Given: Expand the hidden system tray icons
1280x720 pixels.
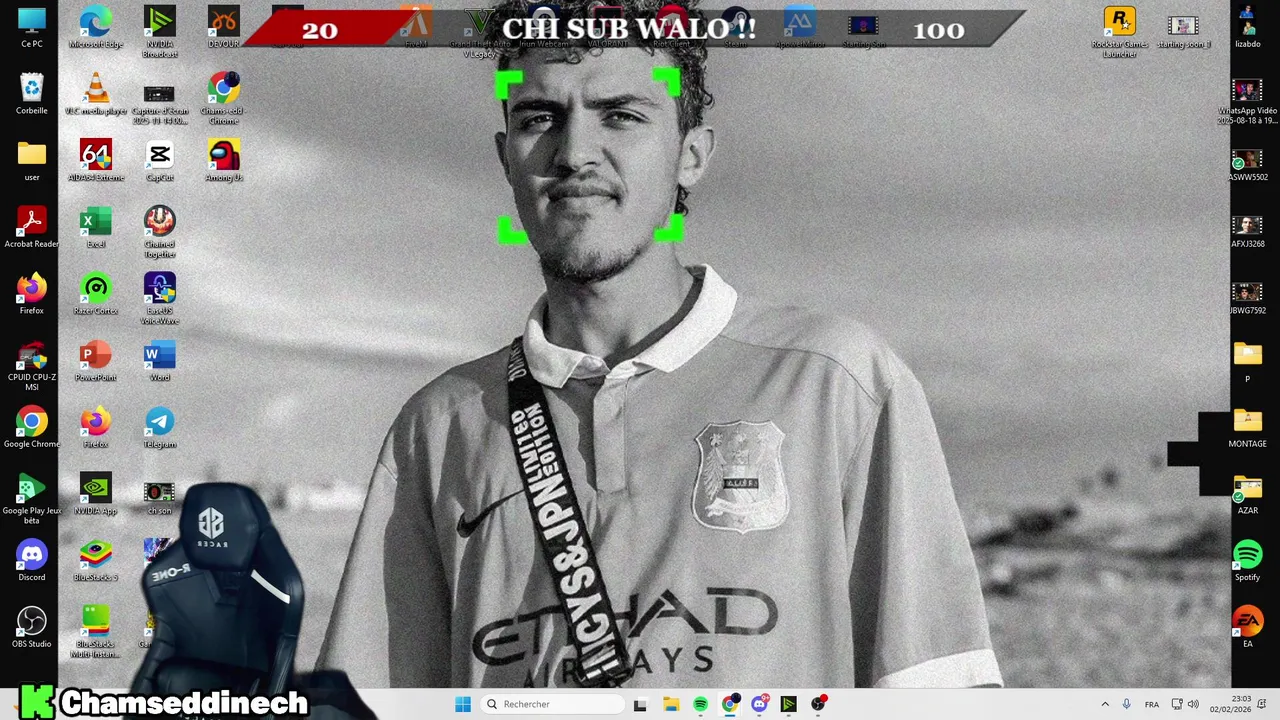Looking at the screenshot, I should (1105, 704).
